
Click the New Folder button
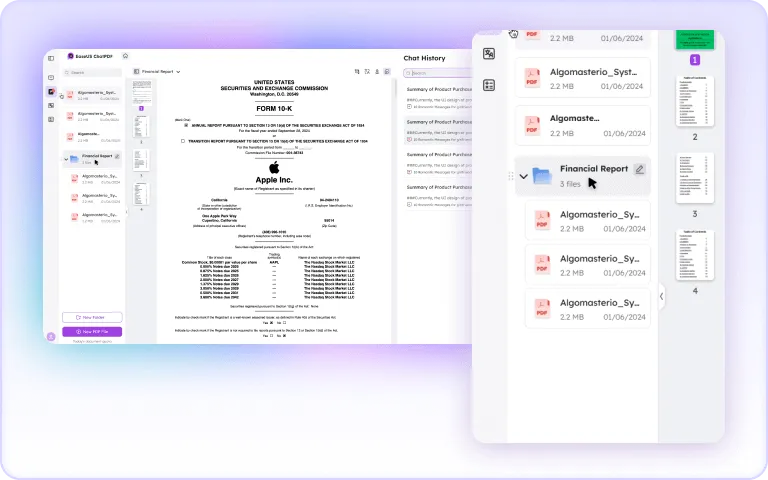pyautogui.click(x=92, y=317)
